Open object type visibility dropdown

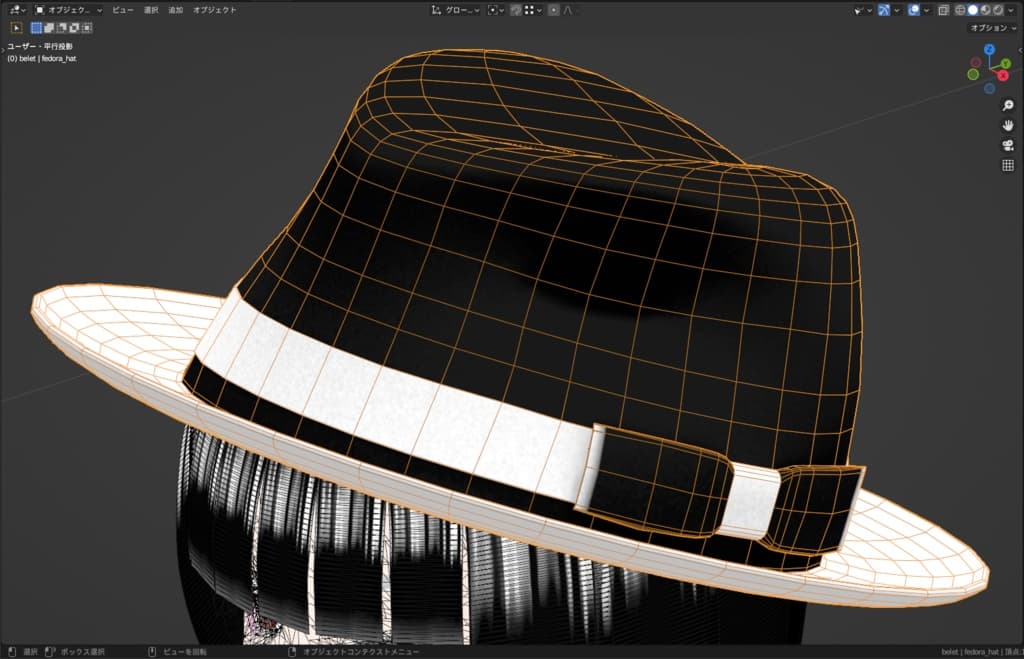(863, 10)
